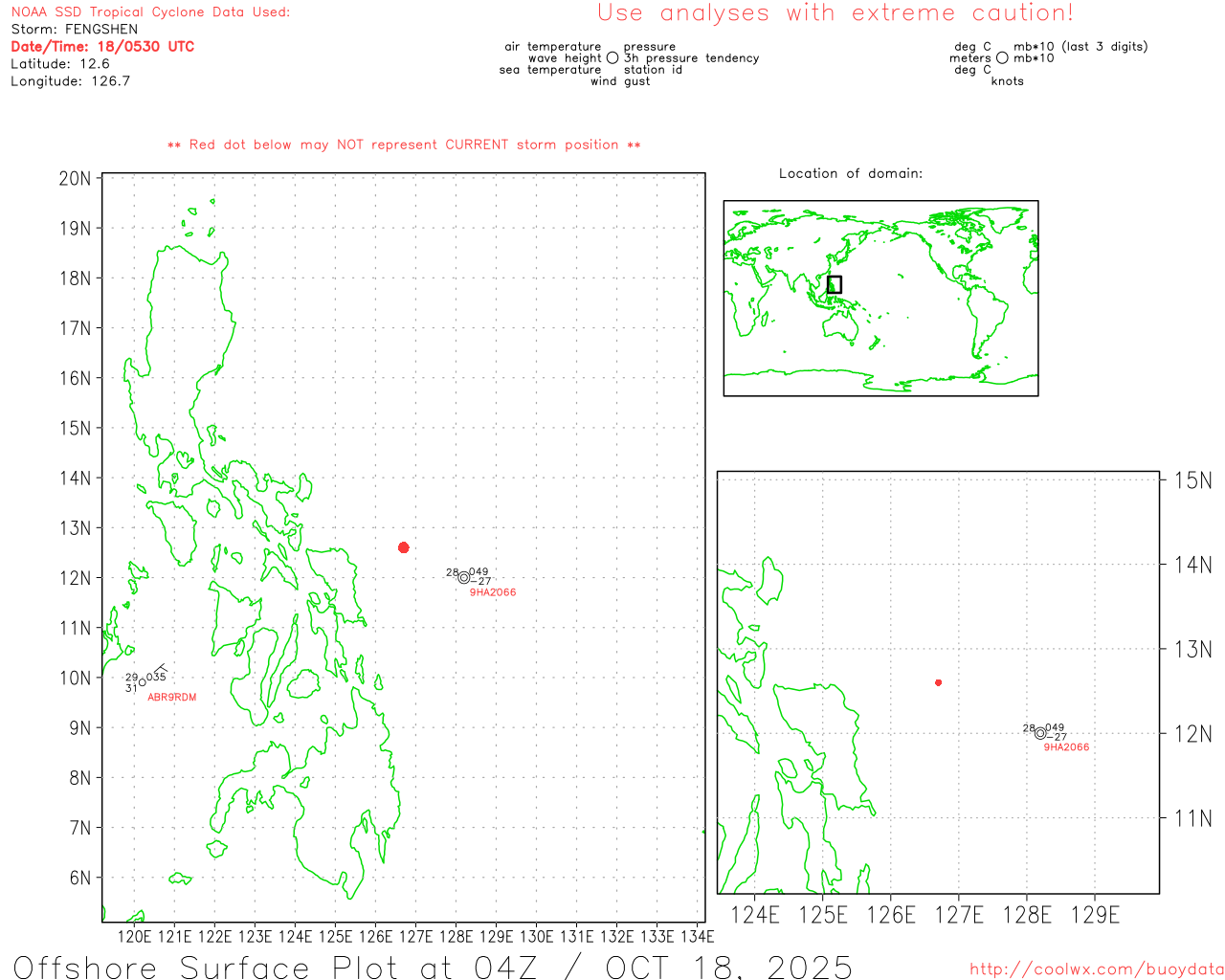Click the 6N latitude axis label
This screenshot has height=980, width=1225.
click(79, 878)
